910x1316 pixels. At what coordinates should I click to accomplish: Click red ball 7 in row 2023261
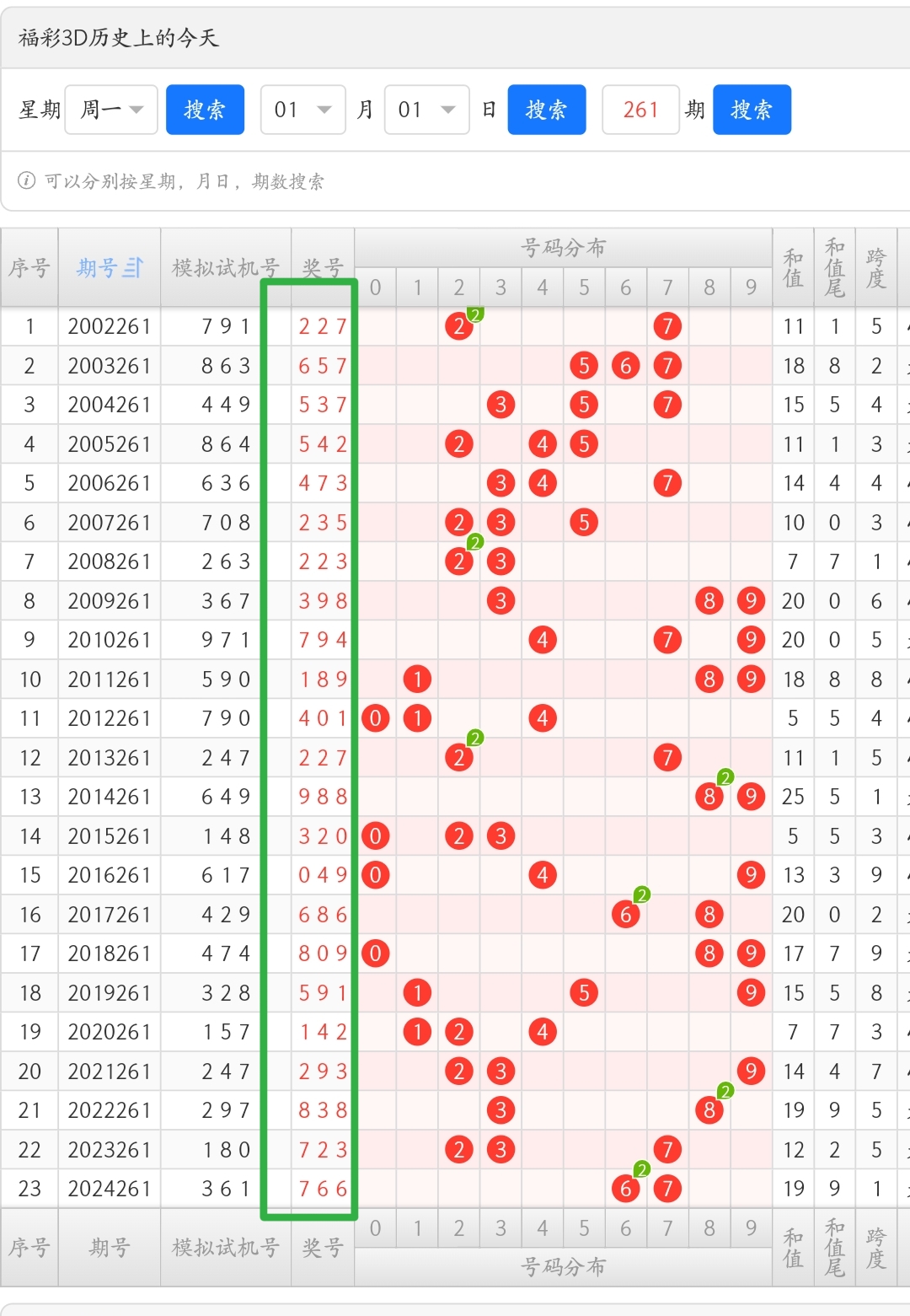(667, 1150)
